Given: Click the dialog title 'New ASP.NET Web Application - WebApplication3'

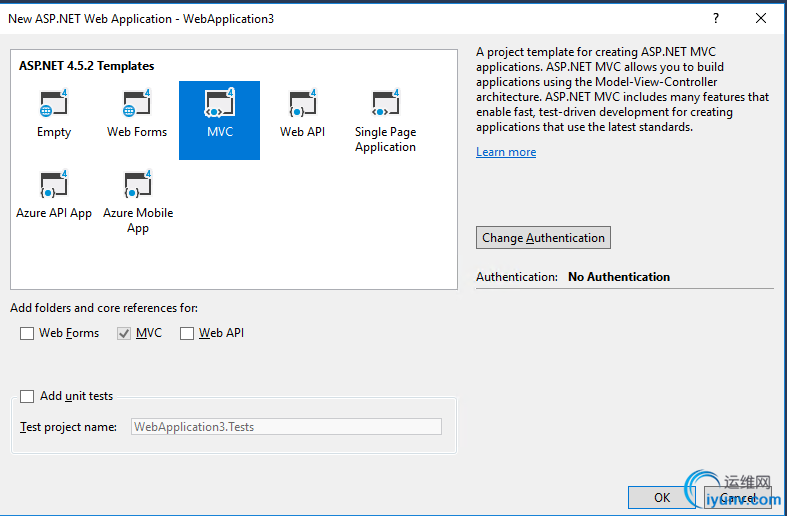Looking at the screenshot, I should [141, 19].
